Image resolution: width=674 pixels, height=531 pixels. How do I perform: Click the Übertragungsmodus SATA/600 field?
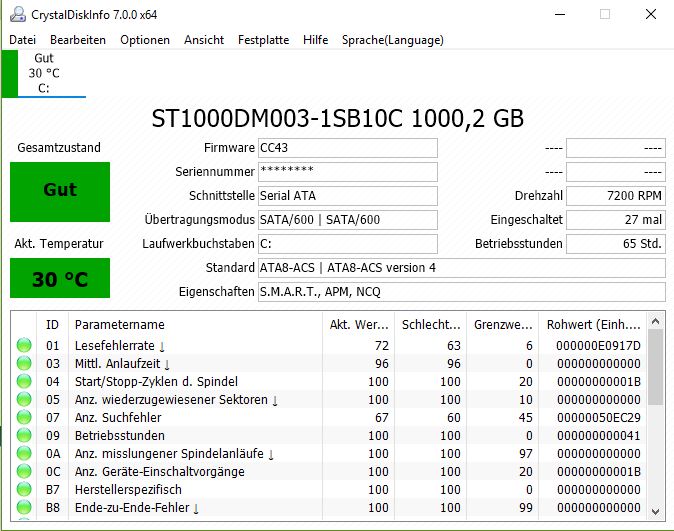tap(348, 220)
